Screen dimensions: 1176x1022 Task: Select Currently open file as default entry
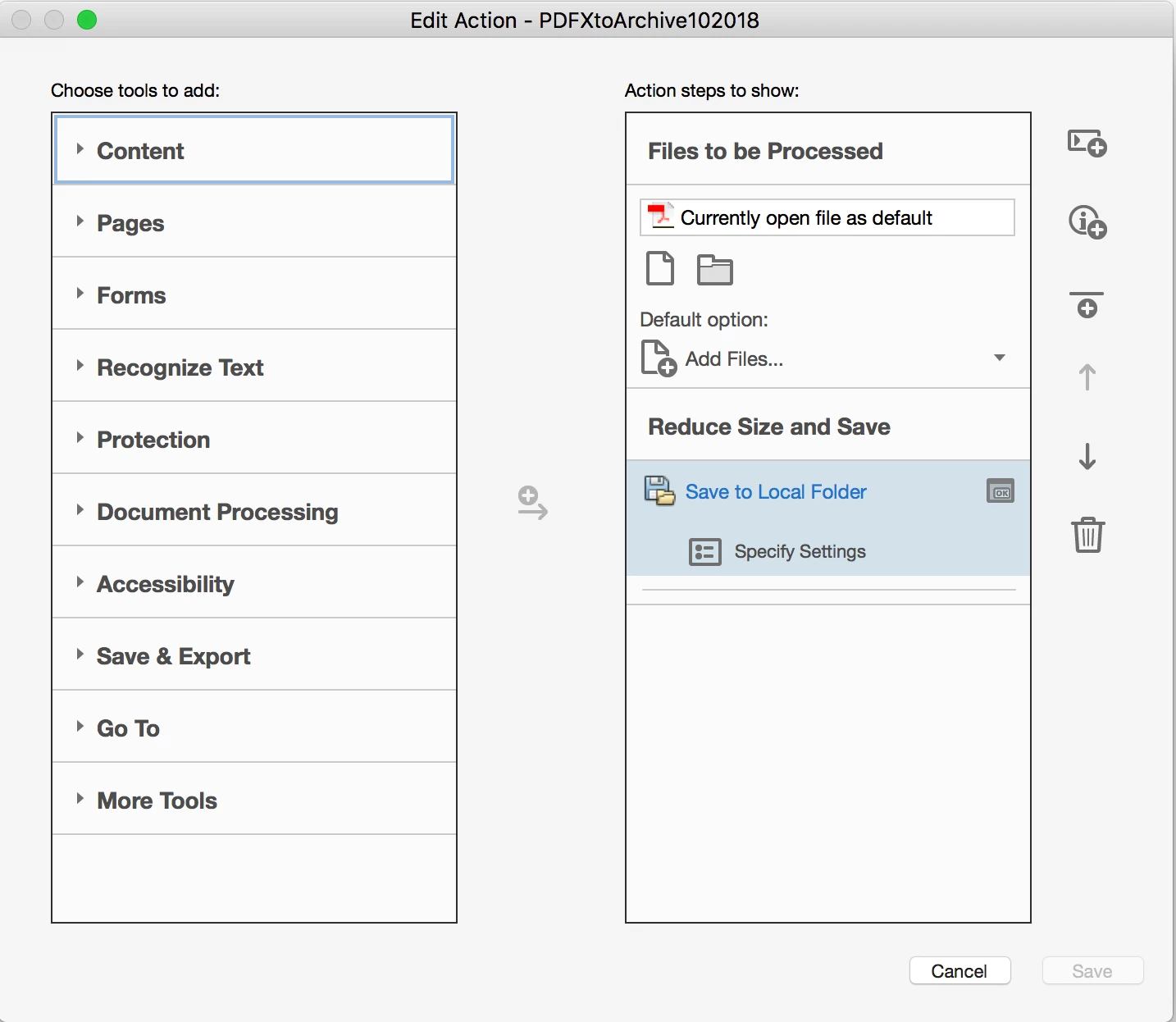tap(827, 217)
